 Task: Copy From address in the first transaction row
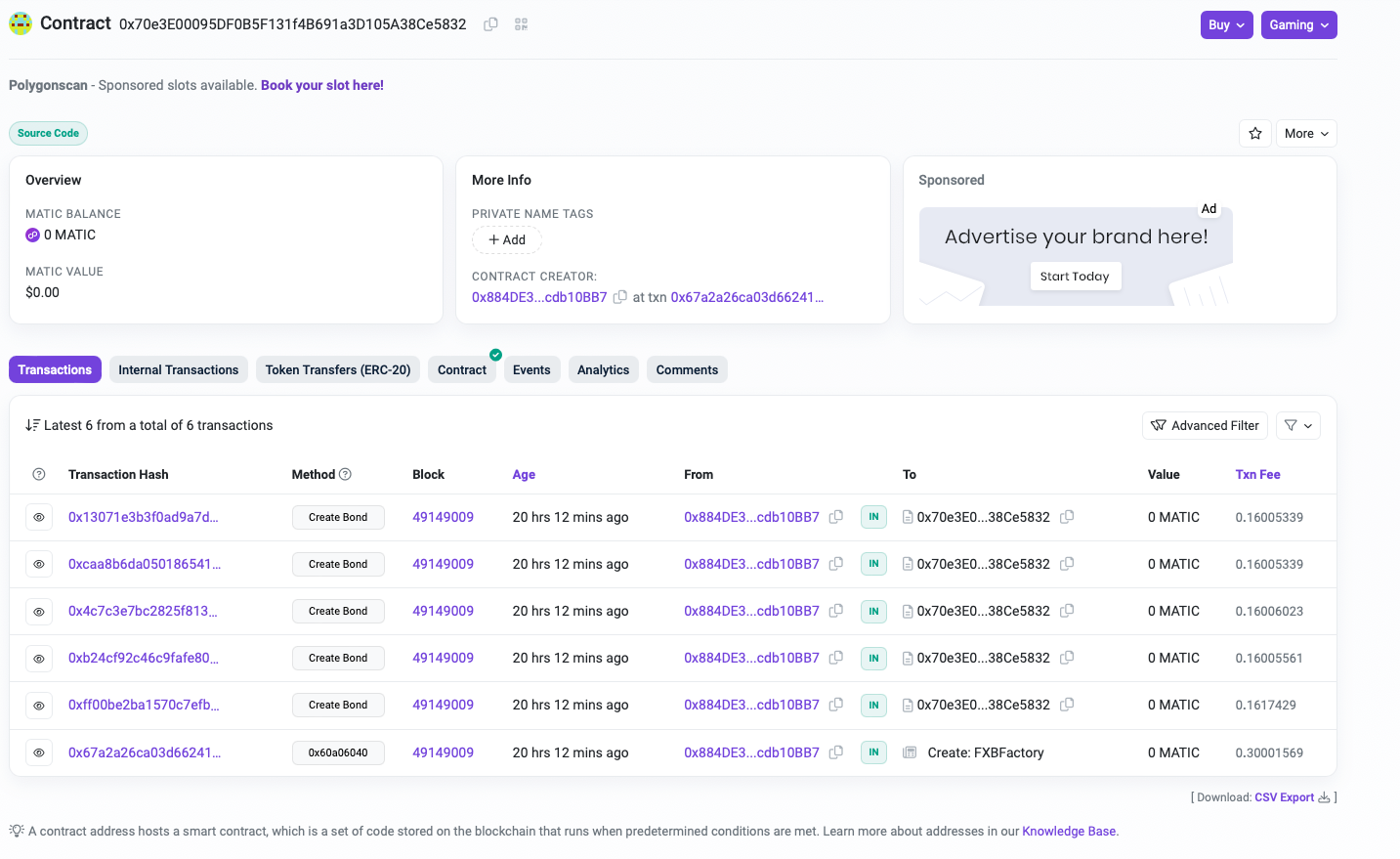(x=836, y=517)
